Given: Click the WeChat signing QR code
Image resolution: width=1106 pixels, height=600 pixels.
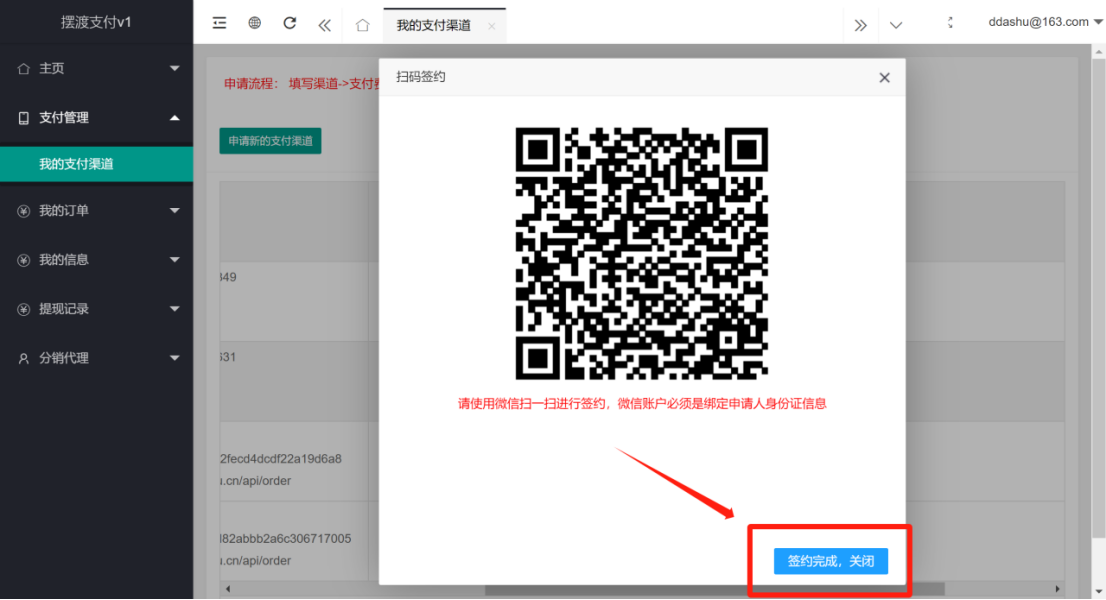Looking at the screenshot, I should 642,254.
